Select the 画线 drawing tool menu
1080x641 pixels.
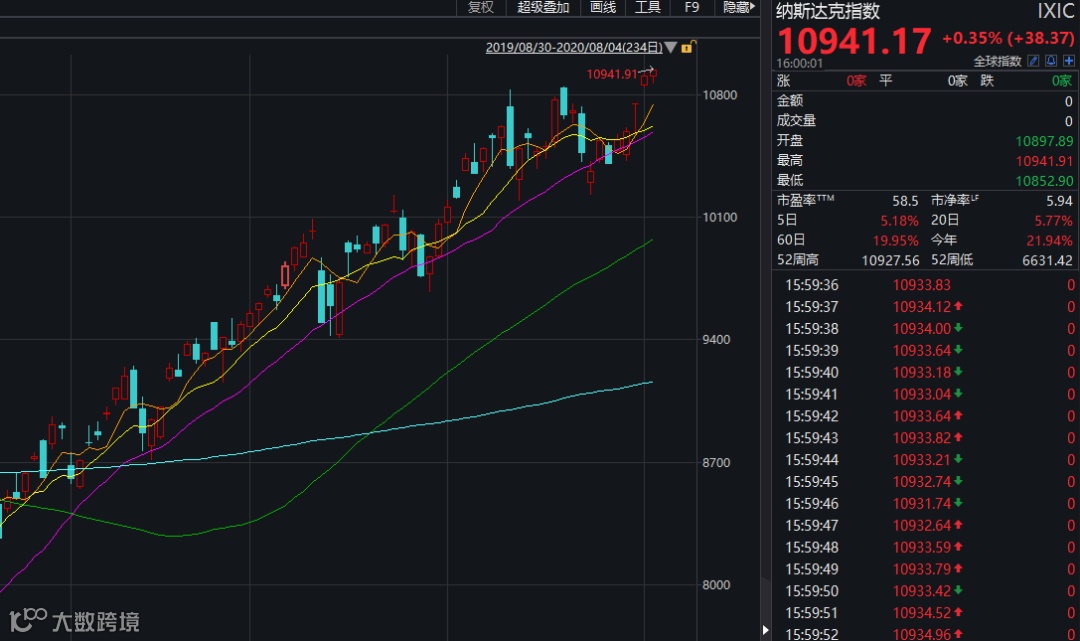(603, 7)
